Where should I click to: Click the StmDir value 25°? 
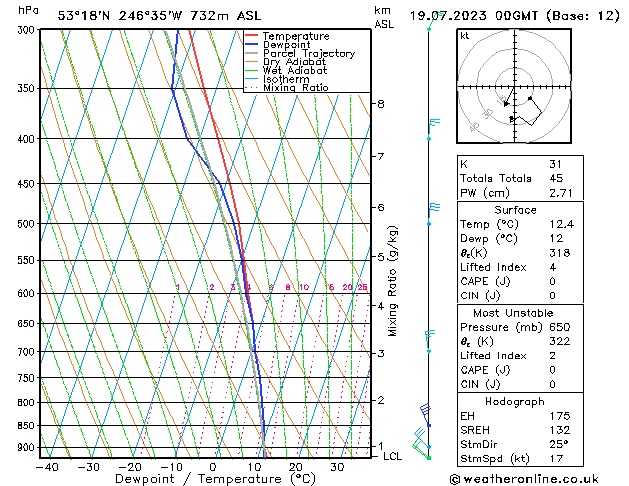(559, 444)
